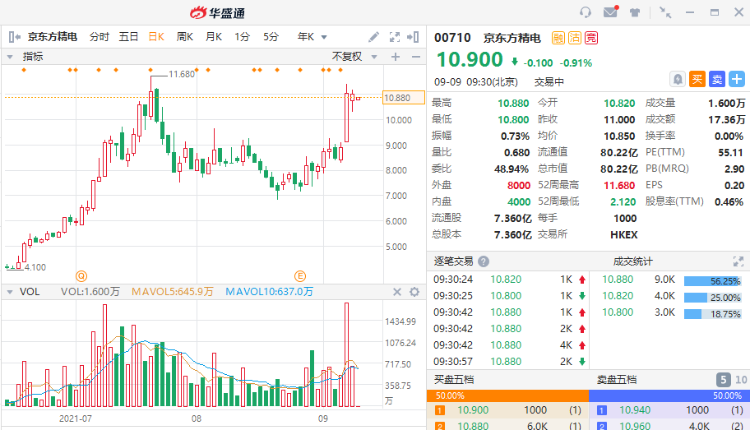Switch to 周K chart tab
Screen dimensions: 750x430
click(185, 37)
